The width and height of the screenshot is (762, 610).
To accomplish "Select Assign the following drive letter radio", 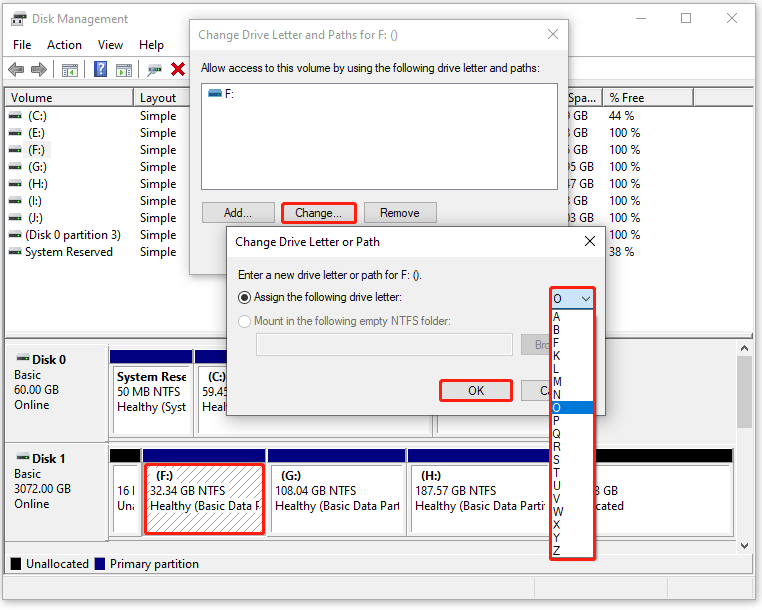I will [x=244, y=297].
